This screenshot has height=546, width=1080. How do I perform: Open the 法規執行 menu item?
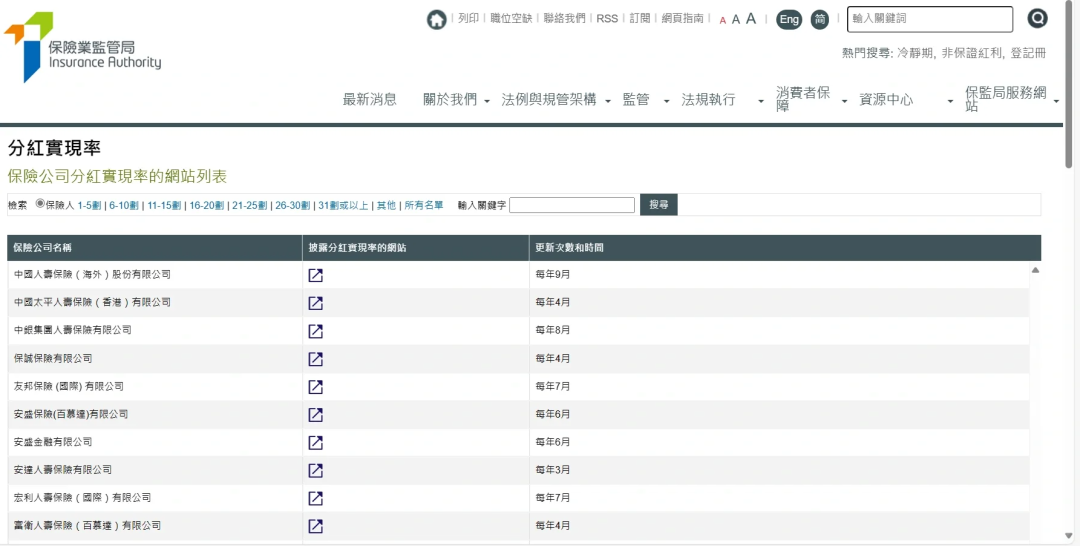pos(708,100)
